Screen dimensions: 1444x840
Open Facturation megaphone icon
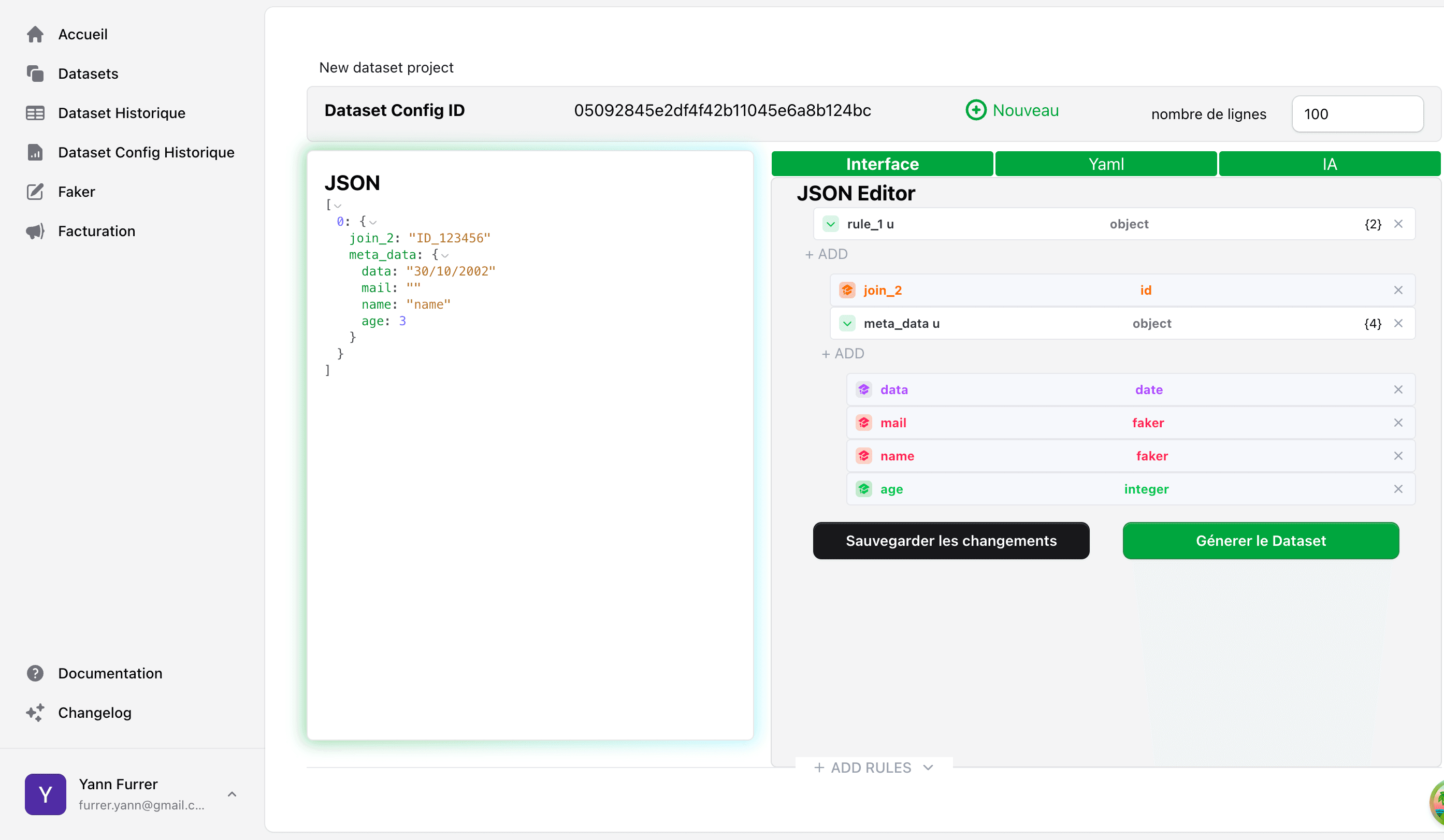(35, 231)
